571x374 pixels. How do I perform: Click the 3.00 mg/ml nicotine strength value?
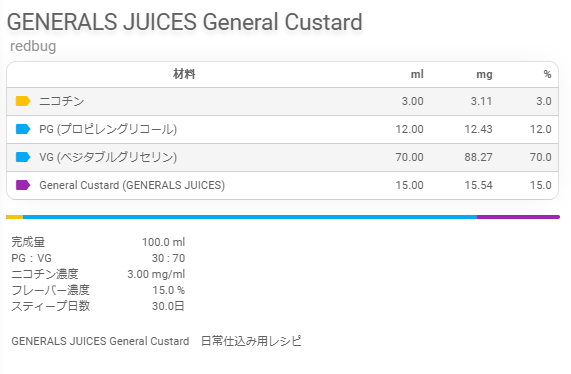(156, 274)
